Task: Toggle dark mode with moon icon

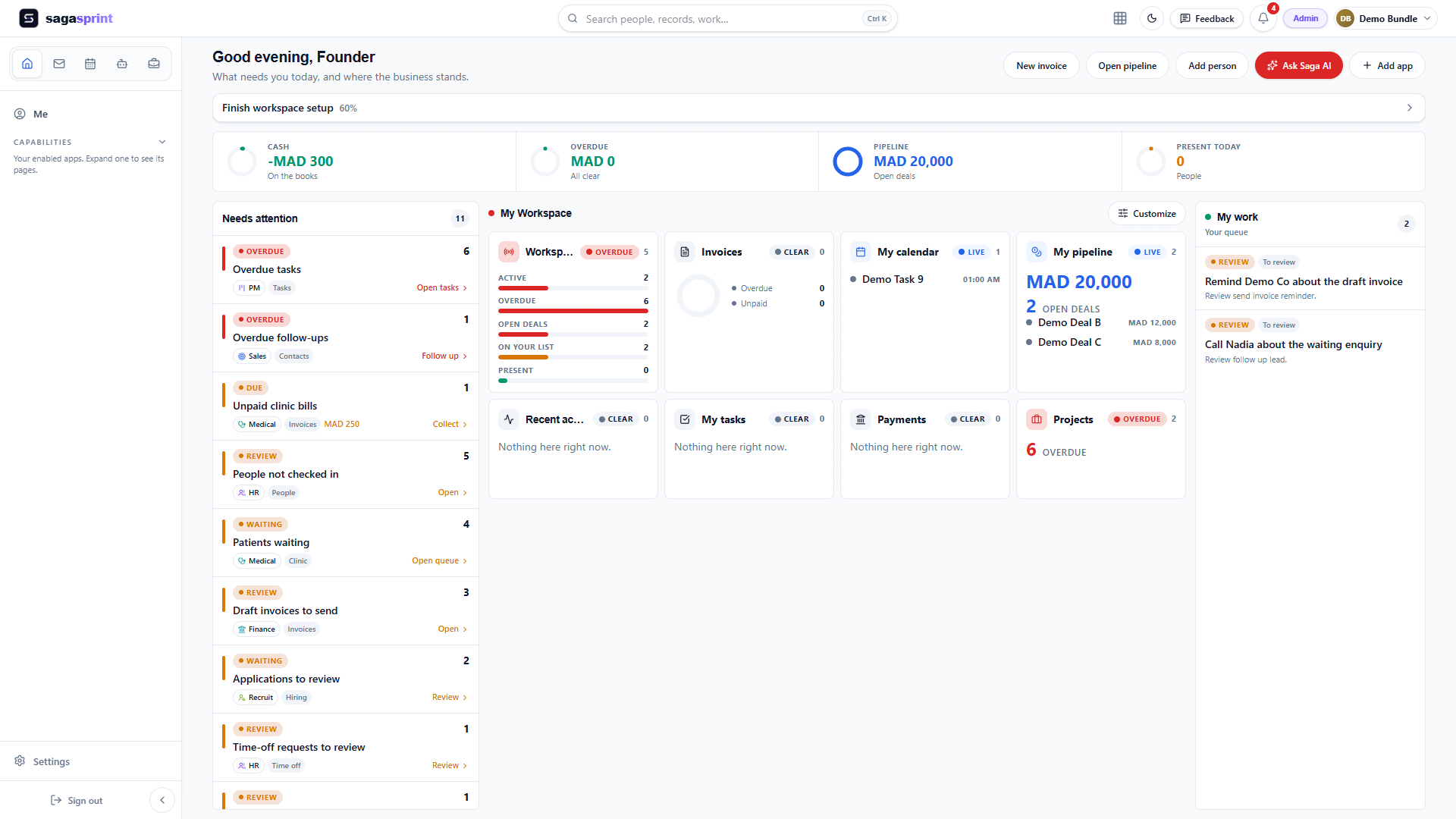Action: [1152, 18]
